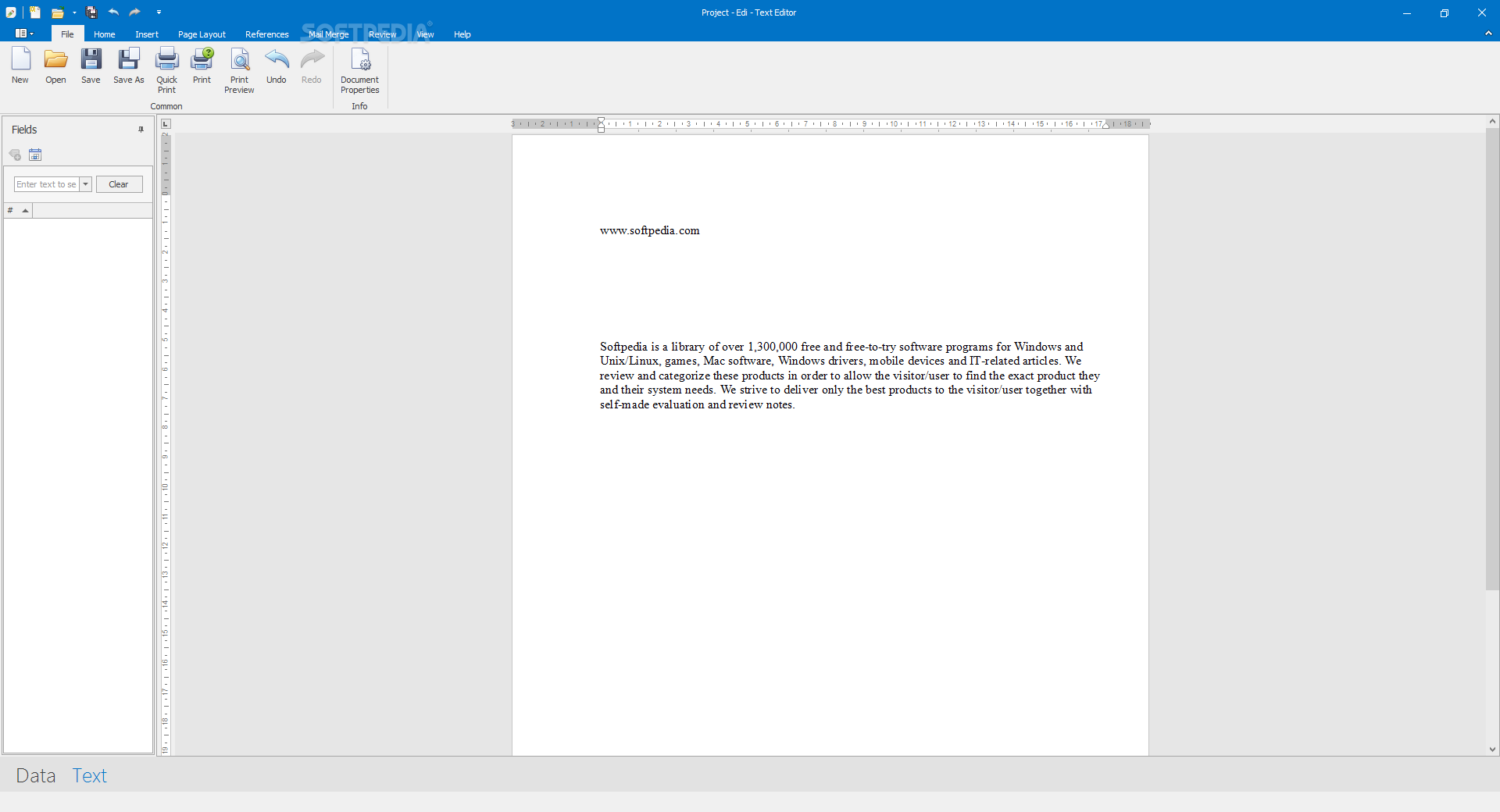Click the paragraph line starting with 'Softpedia is a library'

841,347
